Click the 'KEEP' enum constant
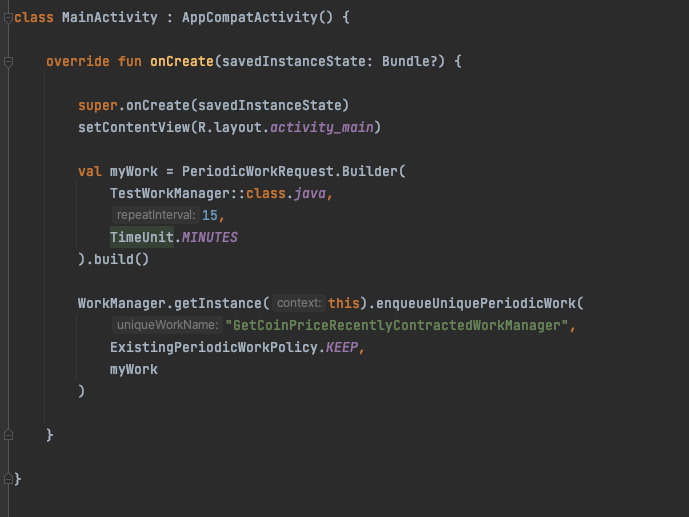 click(341, 347)
